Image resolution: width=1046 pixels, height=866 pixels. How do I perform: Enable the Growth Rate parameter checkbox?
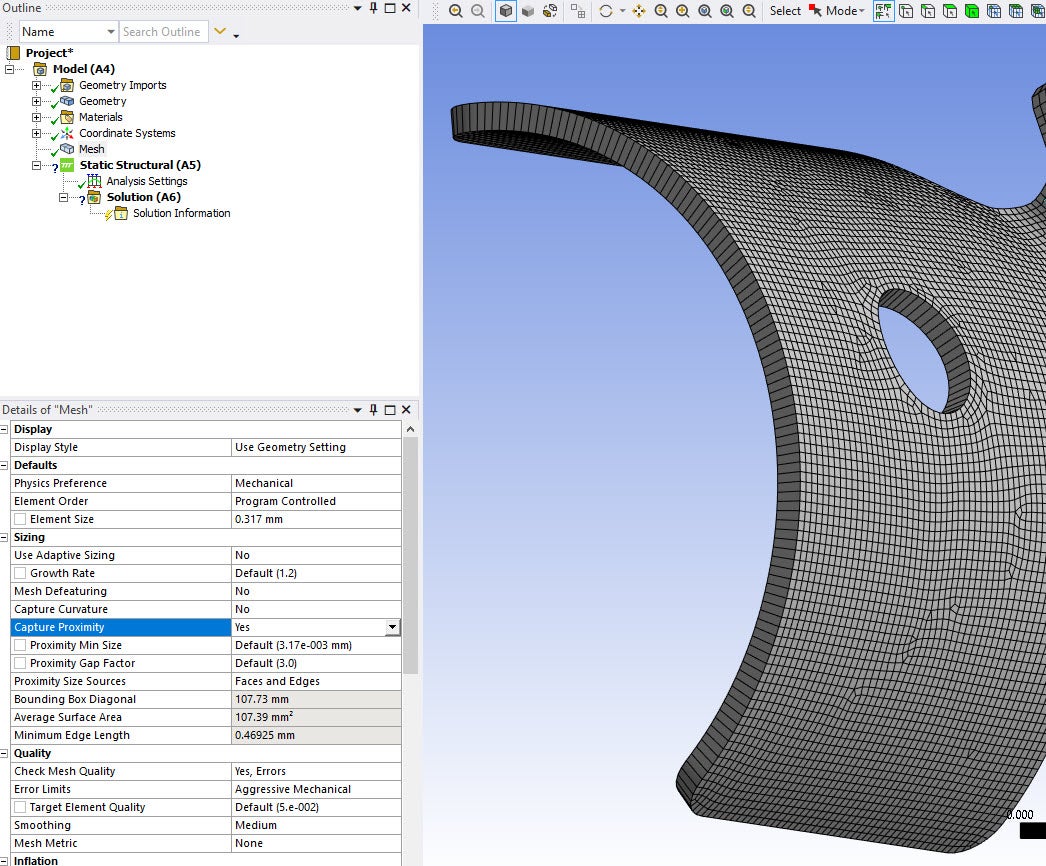pyautogui.click(x=20, y=573)
